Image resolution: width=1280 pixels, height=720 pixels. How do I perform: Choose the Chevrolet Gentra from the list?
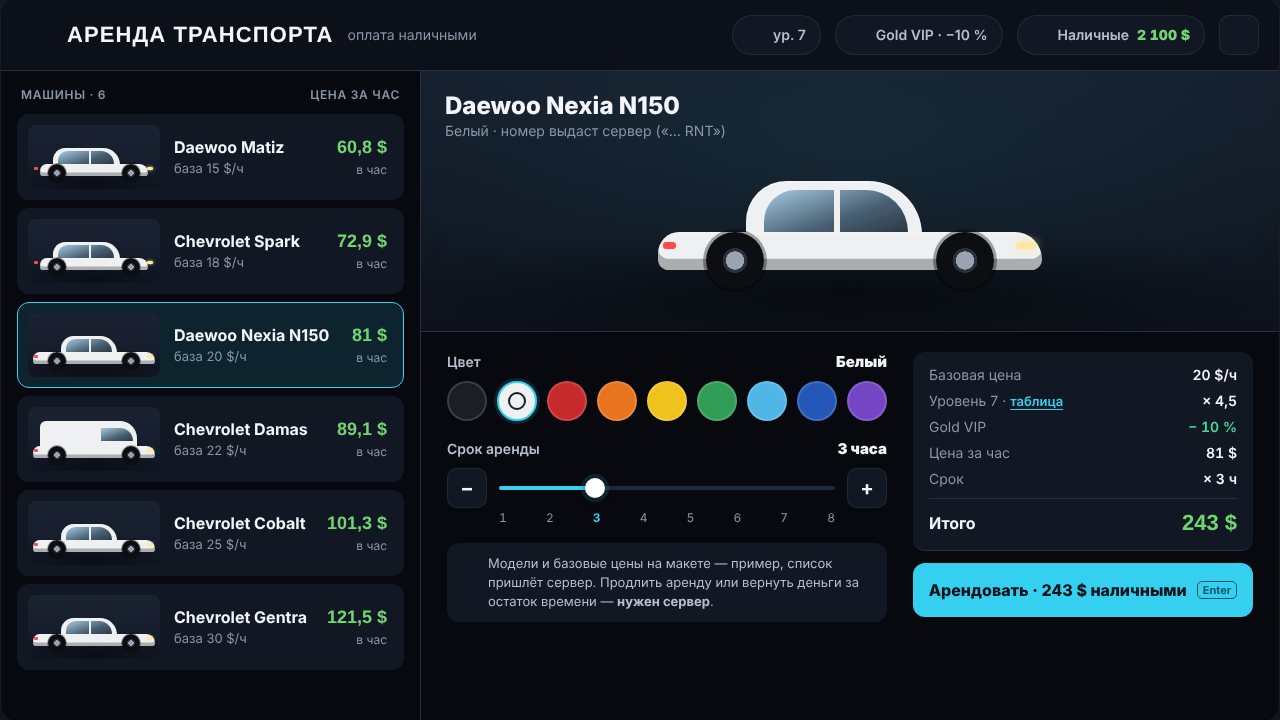(210, 627)
